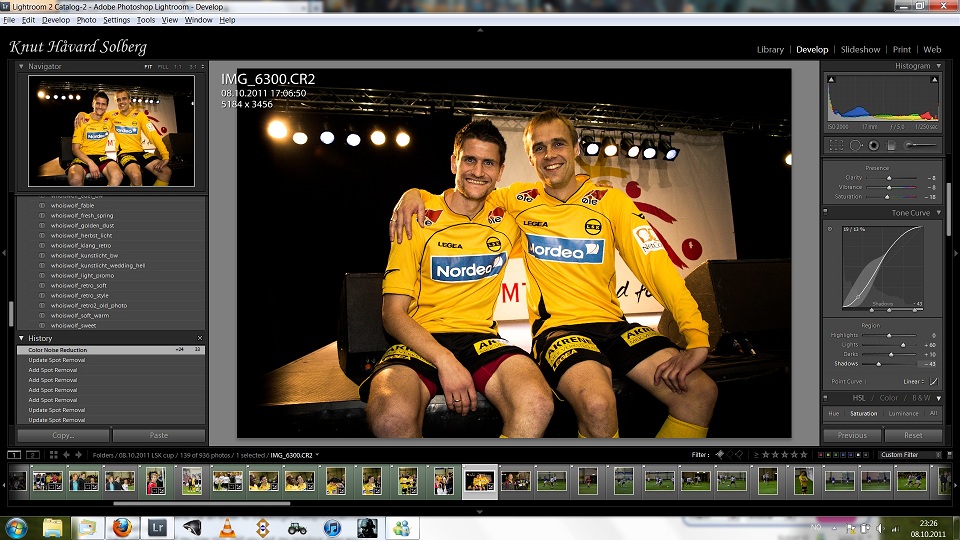The width and height of the screenshot is (960, 540).
Task: Clear history with the X button
Action: [200, 338]
